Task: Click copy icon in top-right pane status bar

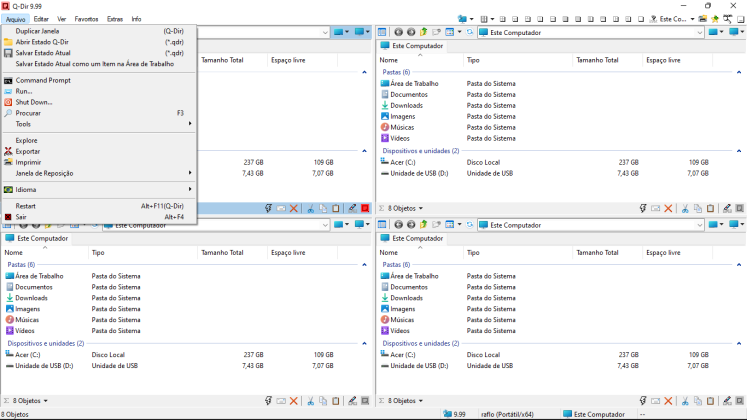Action: coord(698,208)
